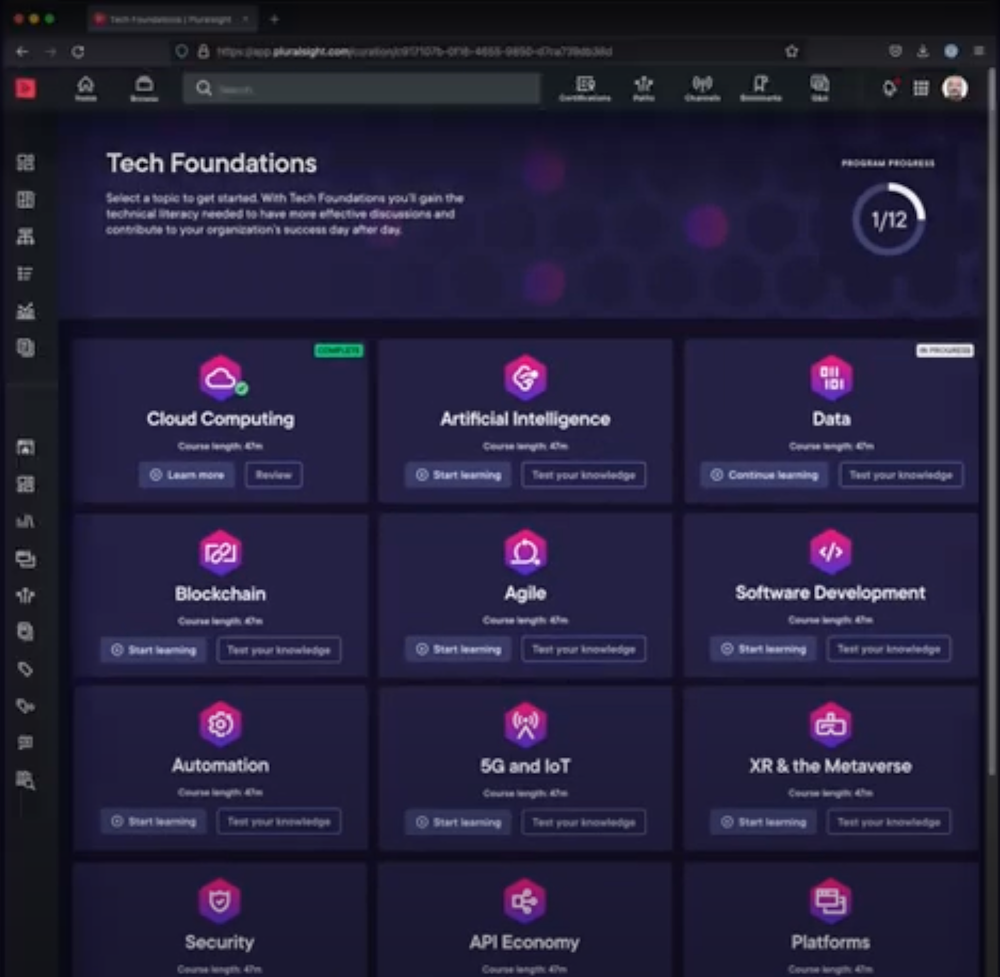Screen dimensions: 1000x977
Task: Click Continue learning on the Data card
Action: point(763,475)
